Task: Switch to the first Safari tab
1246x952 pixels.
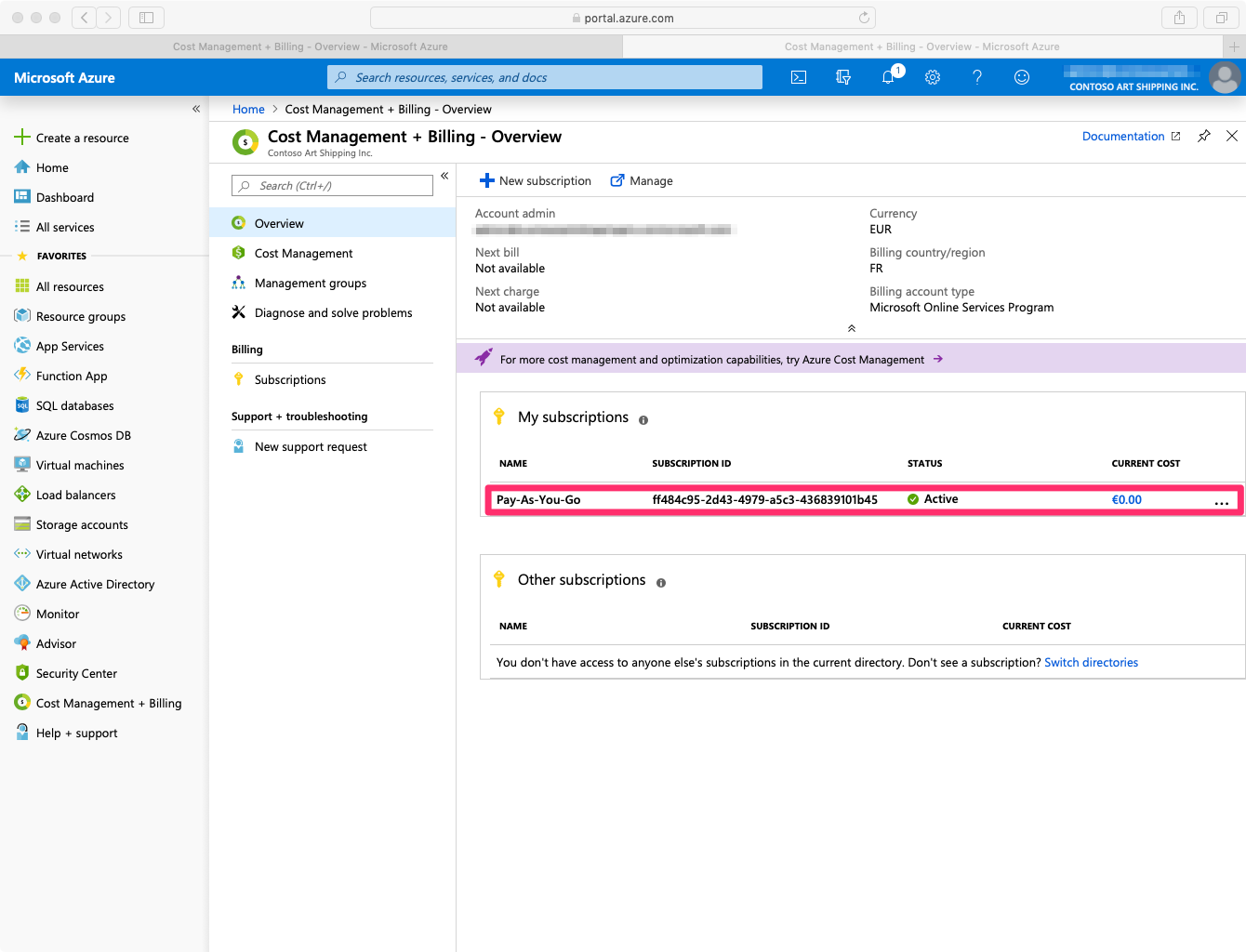Action: pos(311,46)
